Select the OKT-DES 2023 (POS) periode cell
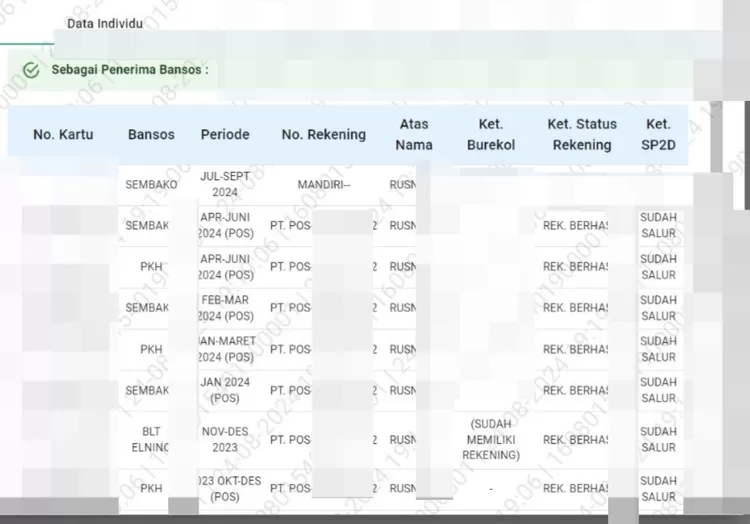 (226, 488)
